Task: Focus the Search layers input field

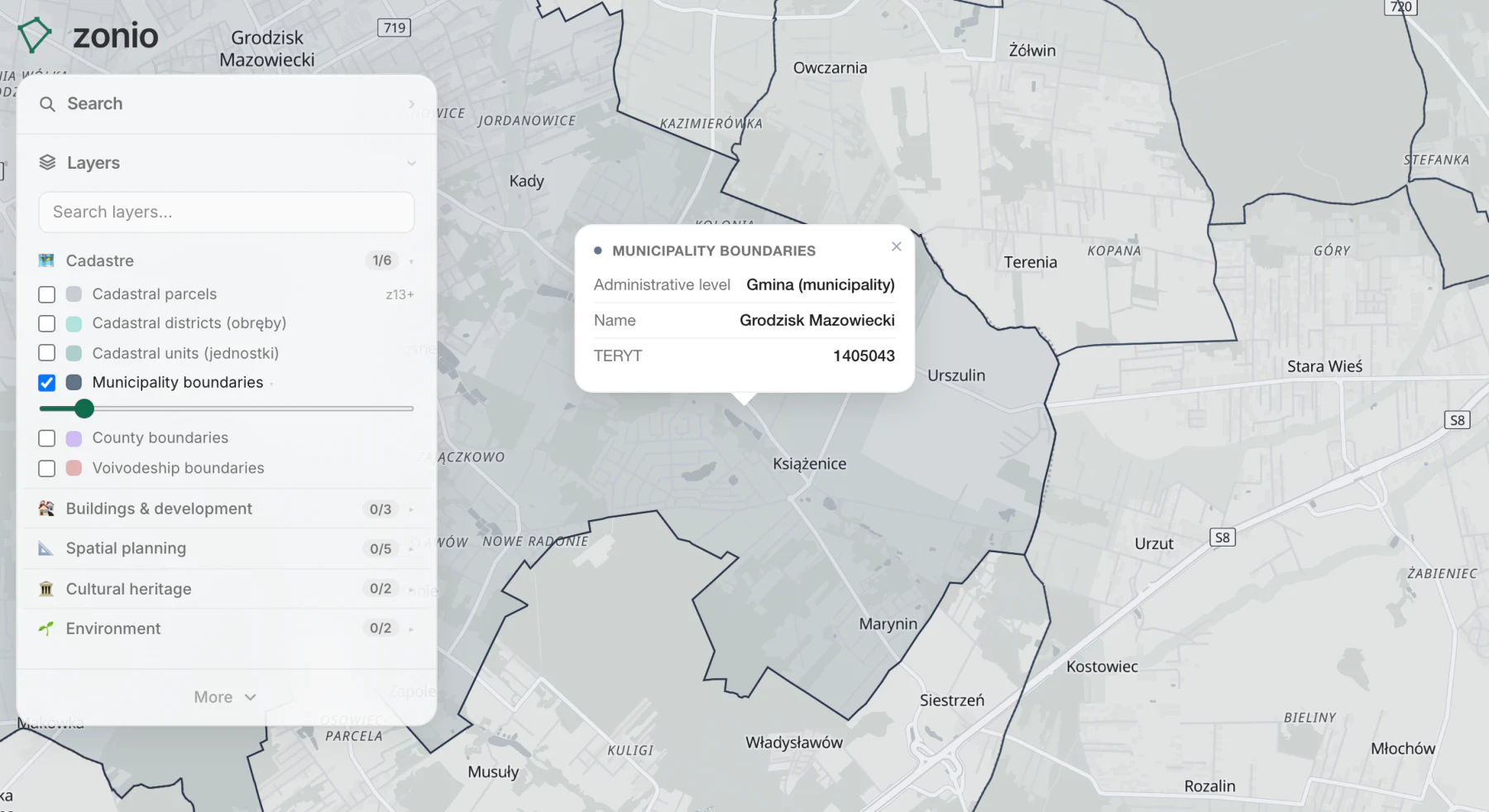Action: tap(226, 213)
